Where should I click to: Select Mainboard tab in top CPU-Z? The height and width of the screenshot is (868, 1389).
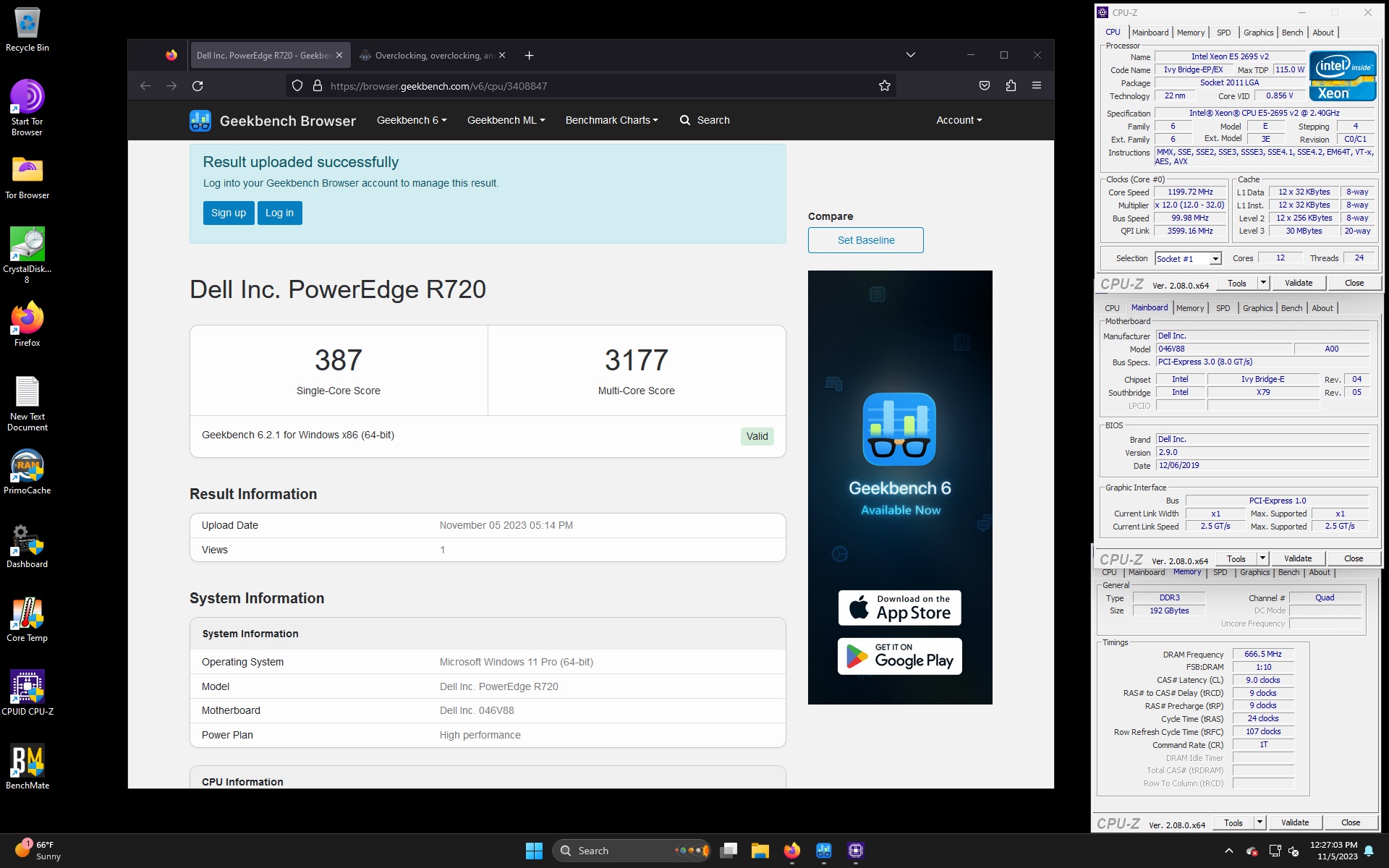click(x=1150, y=33)
